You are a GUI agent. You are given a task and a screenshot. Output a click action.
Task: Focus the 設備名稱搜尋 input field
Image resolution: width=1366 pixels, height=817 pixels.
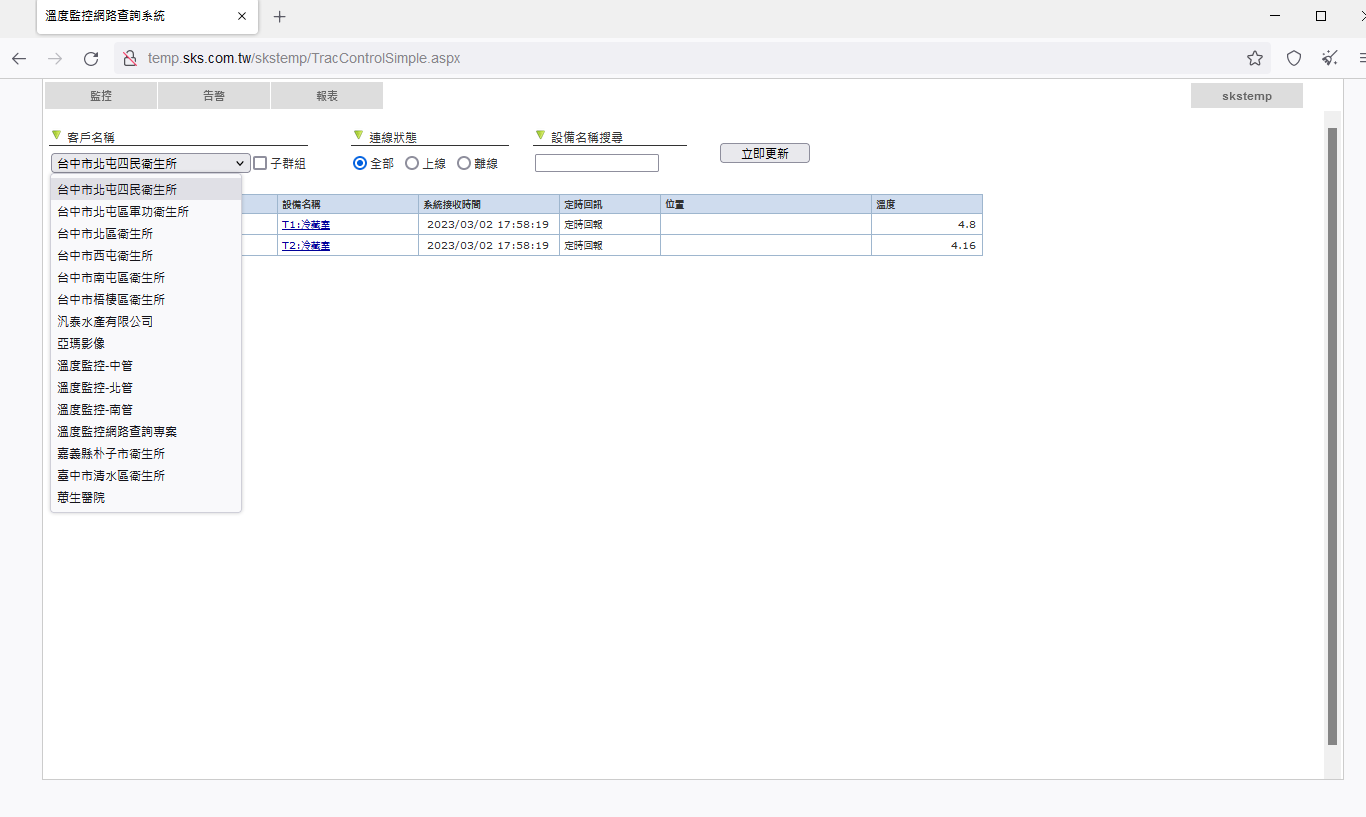tap(597, 163)
